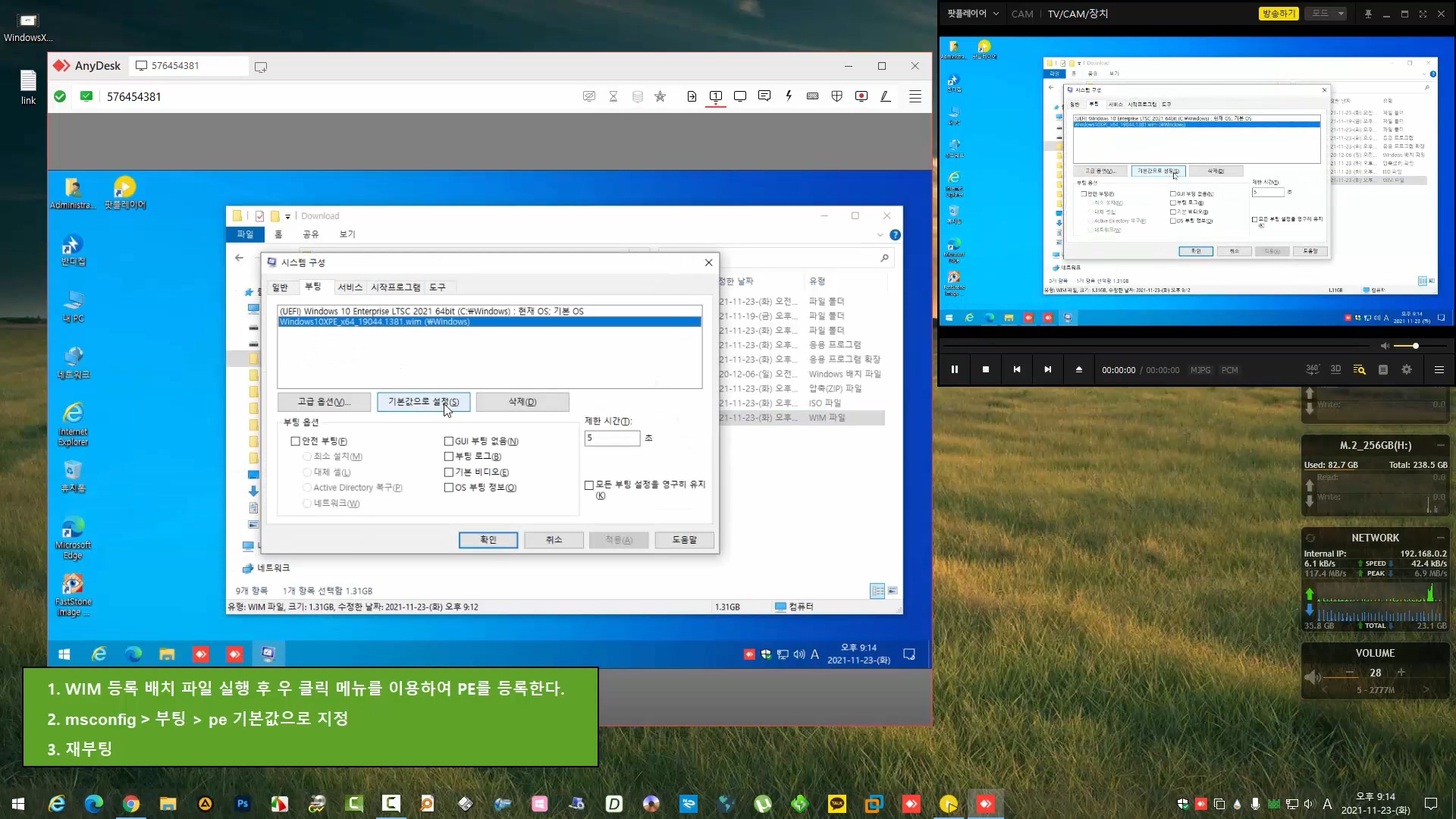Open 파일 menu in Download explorer
Screen dimensions: 1456x819
(x=245, y=234)
